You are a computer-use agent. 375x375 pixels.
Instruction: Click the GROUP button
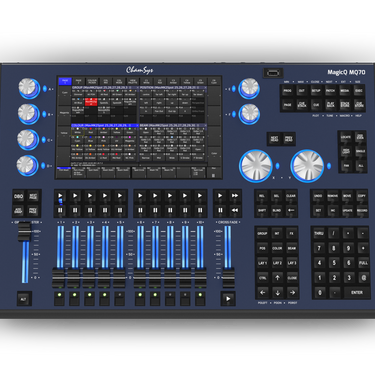click(263, 234)
